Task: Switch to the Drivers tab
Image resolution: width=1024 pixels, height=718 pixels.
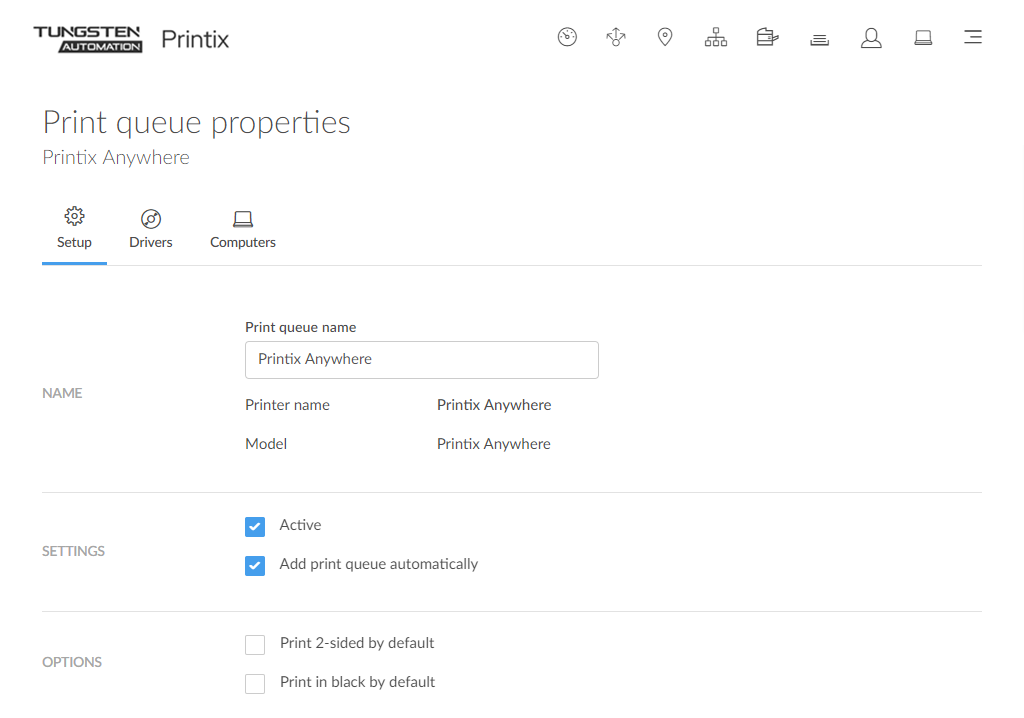Action: 151,230
